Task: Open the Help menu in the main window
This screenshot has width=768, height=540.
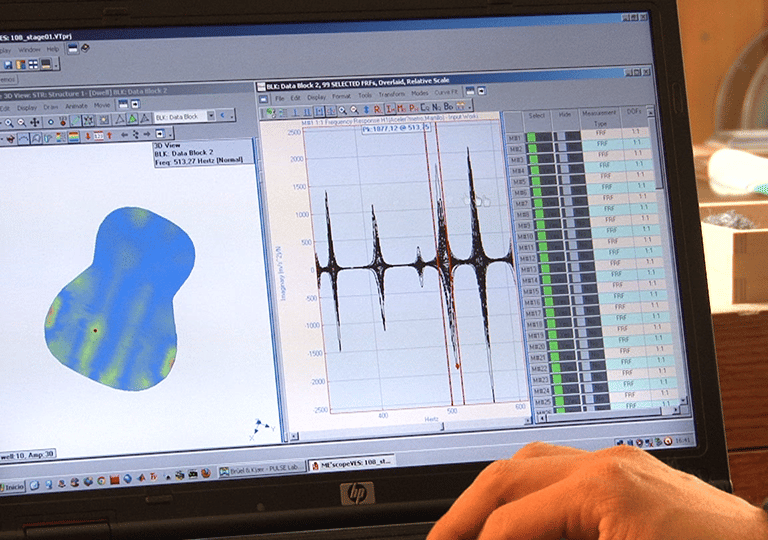Action: tap(53, 49)
